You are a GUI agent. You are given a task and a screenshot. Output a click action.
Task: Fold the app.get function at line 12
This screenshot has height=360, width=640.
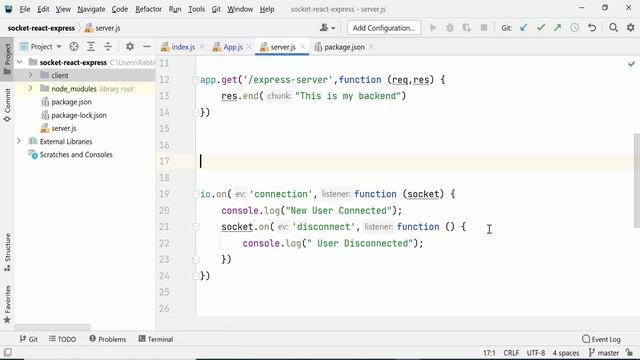196,80
